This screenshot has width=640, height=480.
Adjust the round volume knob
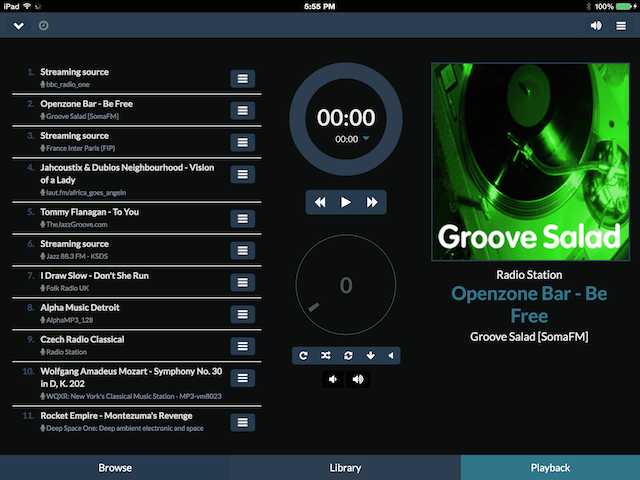coord(346,284)
